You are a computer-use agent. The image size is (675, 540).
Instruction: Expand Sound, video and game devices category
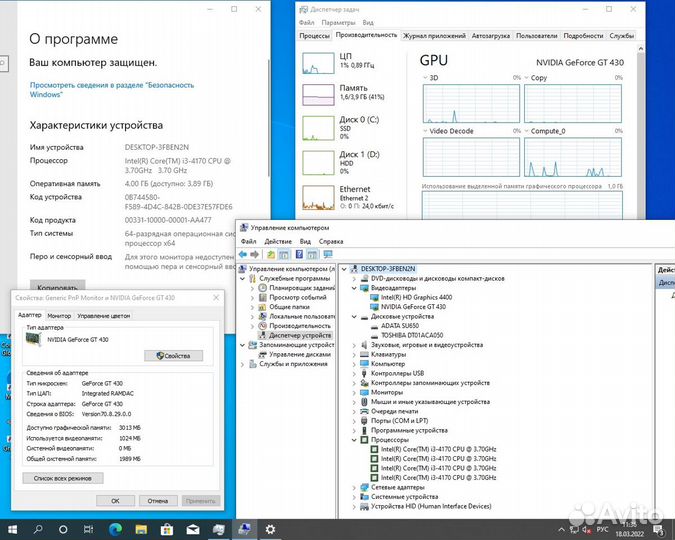point(354,345)
